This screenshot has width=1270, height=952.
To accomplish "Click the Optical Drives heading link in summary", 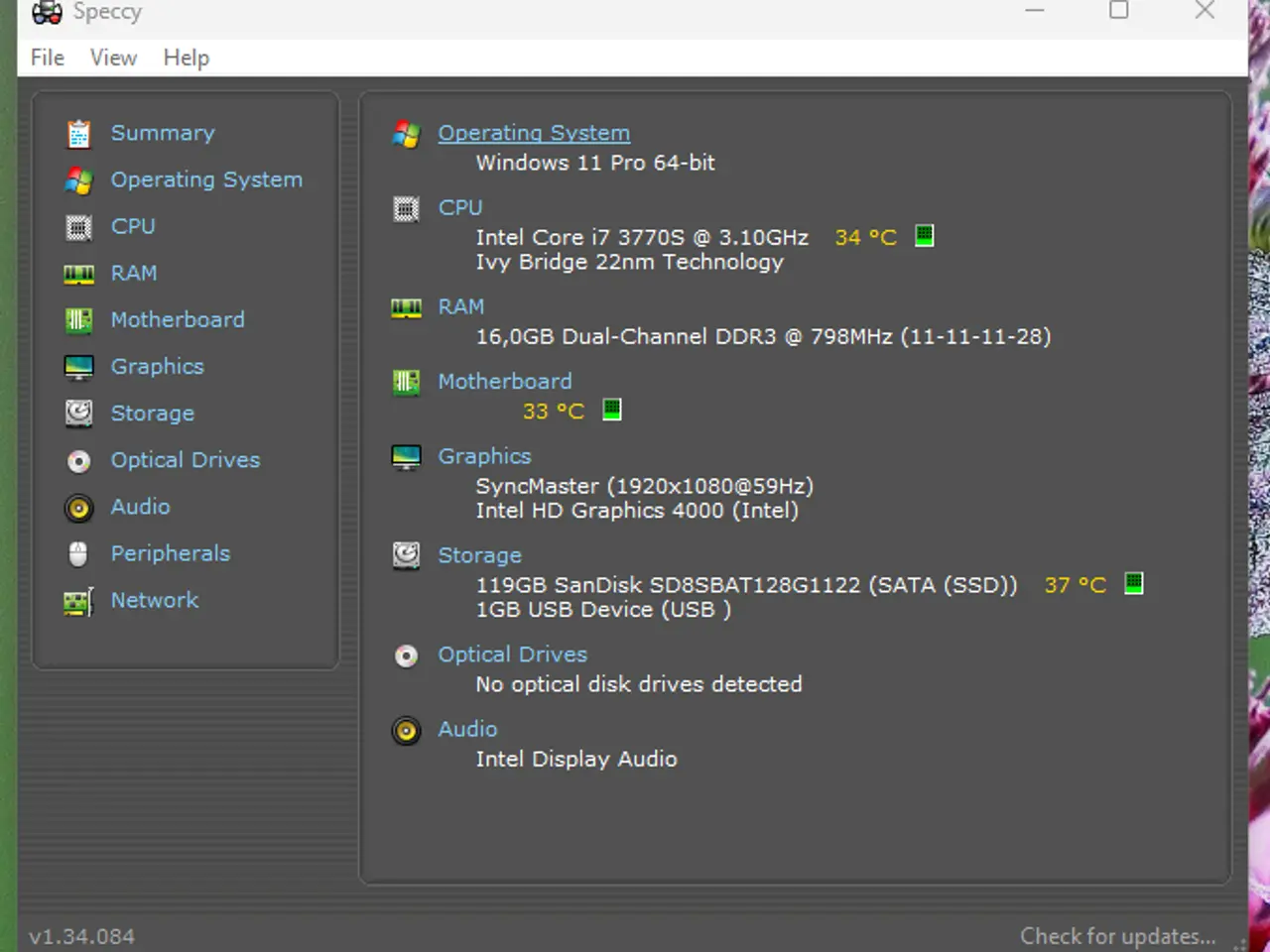I will point(513,654).
